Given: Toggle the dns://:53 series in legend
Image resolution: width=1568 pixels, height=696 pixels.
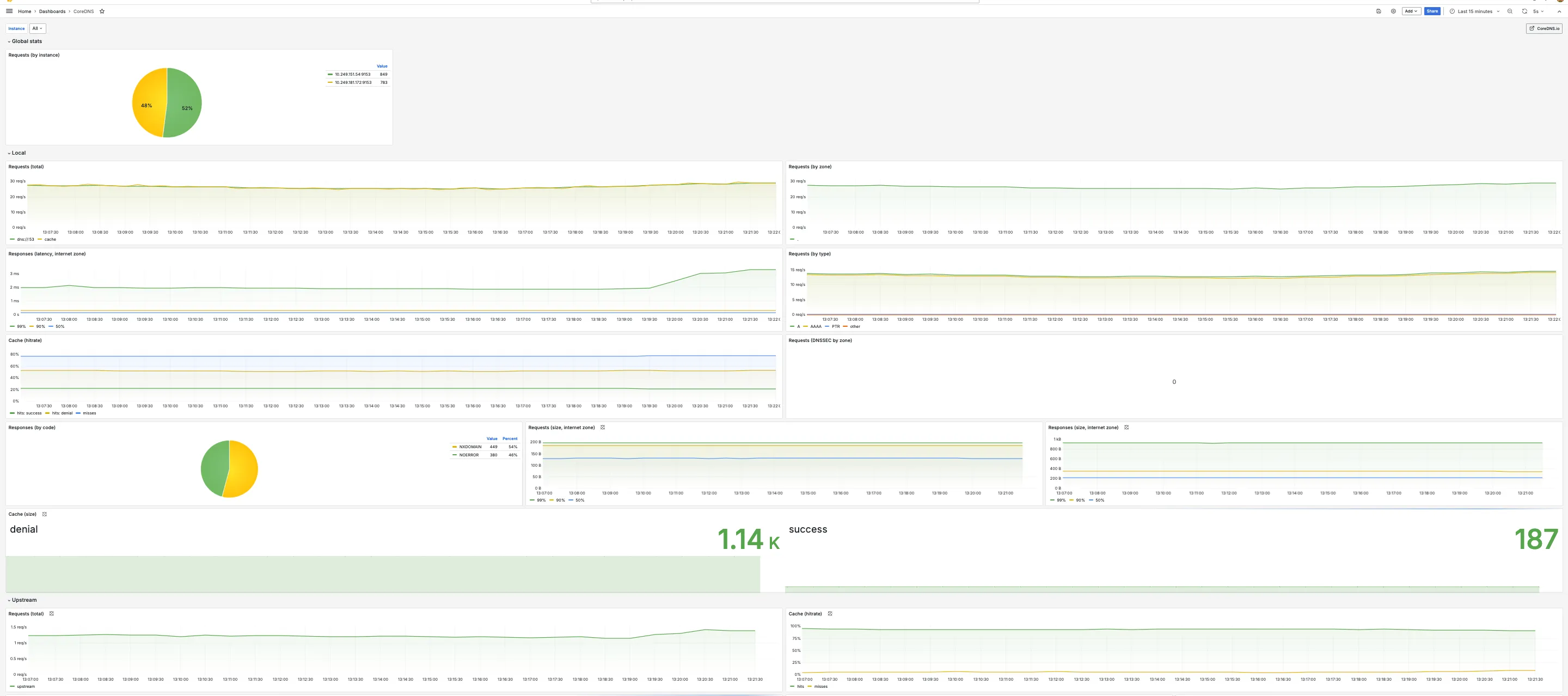Looking at the screenshot, I should point(22,239).
